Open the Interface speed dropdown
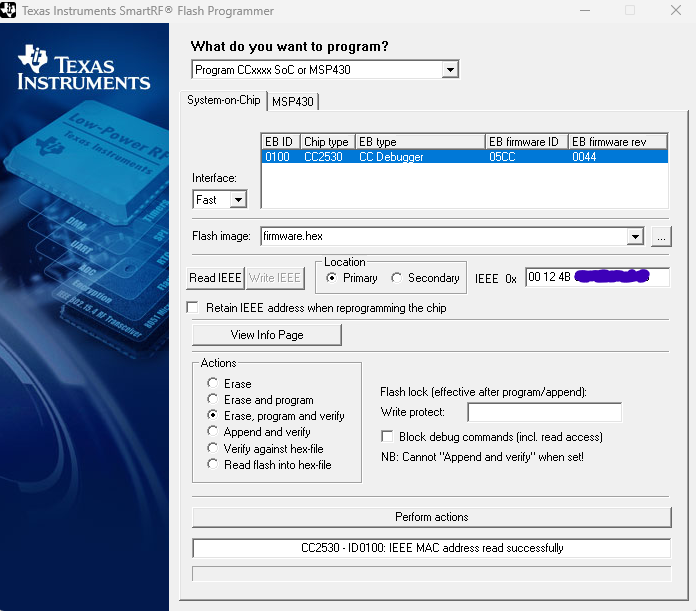The height and width of the screenshot is (611, 696). (238, 200)
